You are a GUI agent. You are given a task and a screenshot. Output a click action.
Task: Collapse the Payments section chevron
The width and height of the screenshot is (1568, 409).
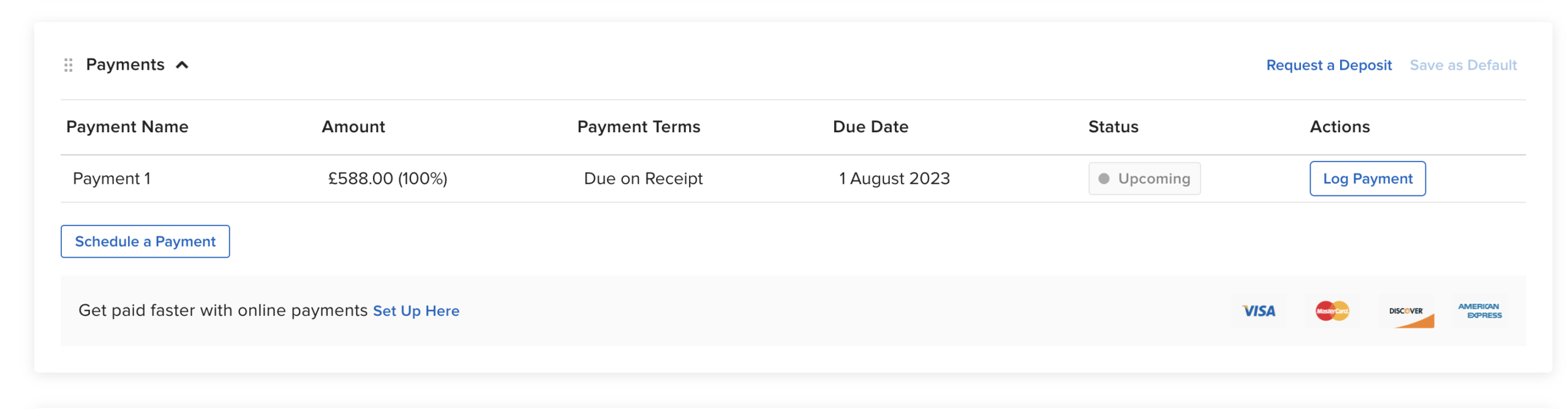click(182, 65)
